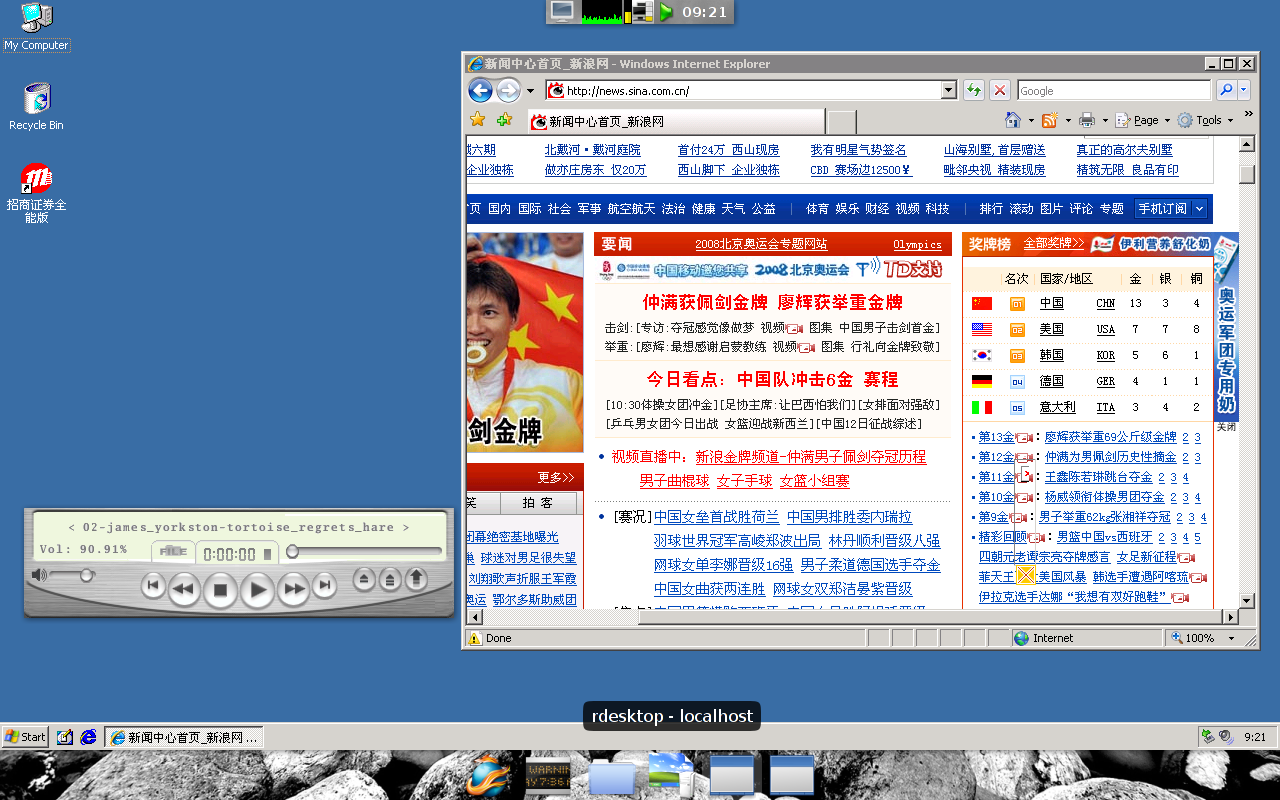Click the 0:00:00 time display in the player
Viewport: 1280px width, 800px height.
[x=229, y=554]
